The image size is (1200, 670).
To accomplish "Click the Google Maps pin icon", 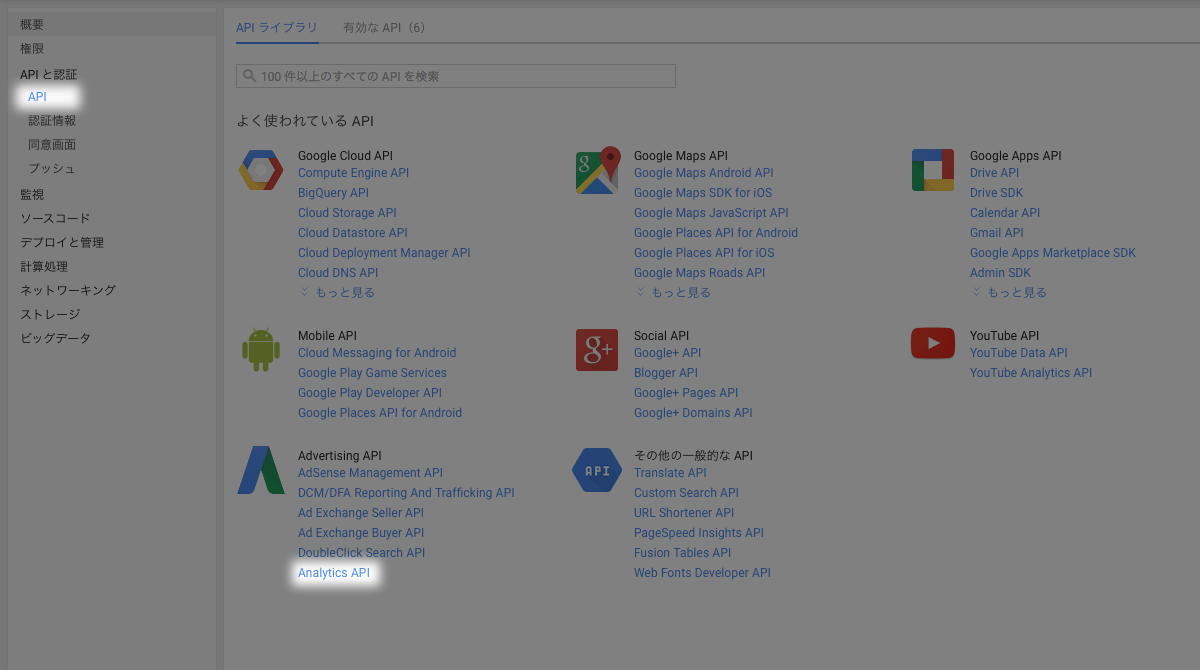I will [598, 170].
